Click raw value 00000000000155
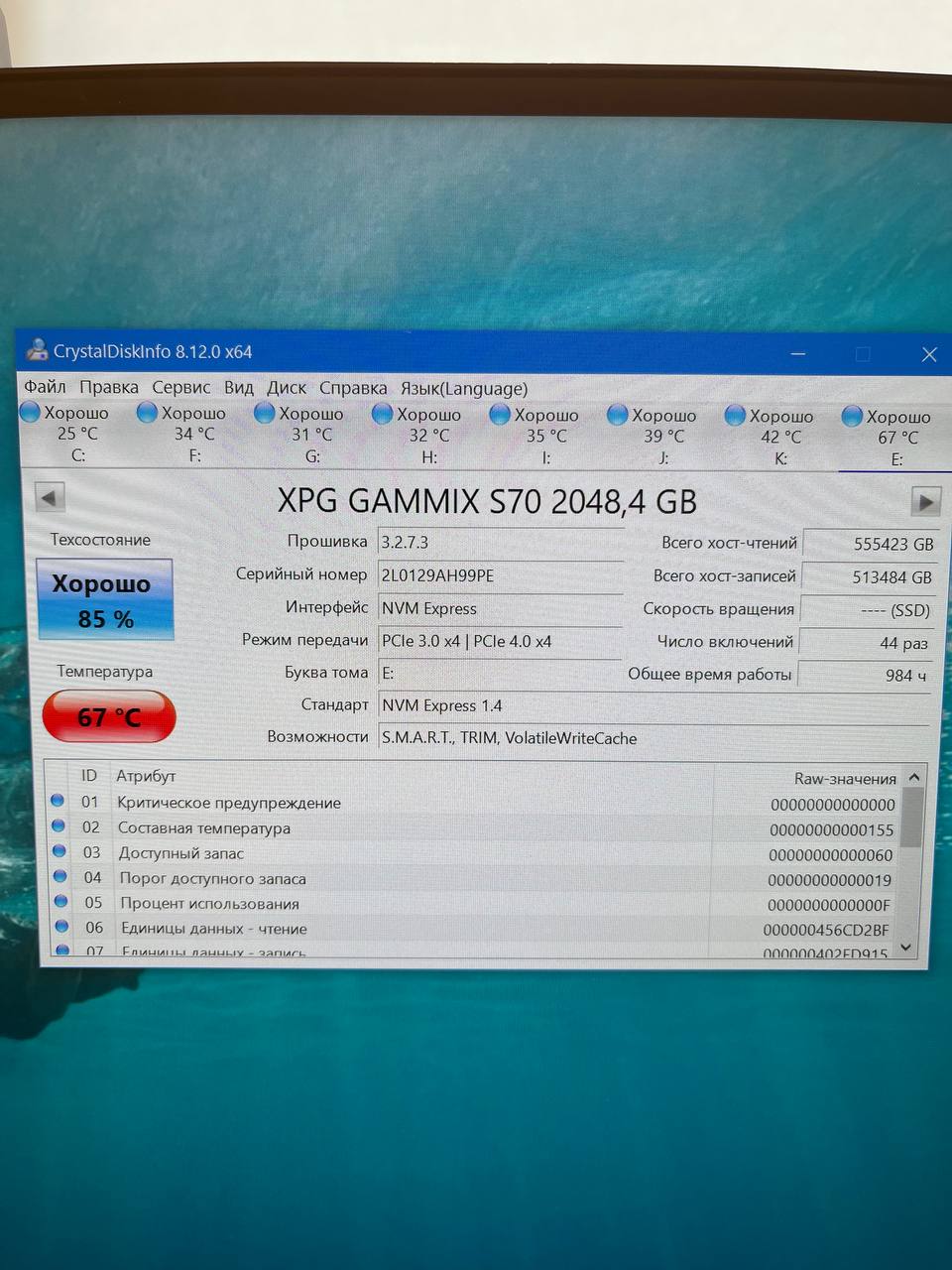952x1270 pixels. click(831, 829)
